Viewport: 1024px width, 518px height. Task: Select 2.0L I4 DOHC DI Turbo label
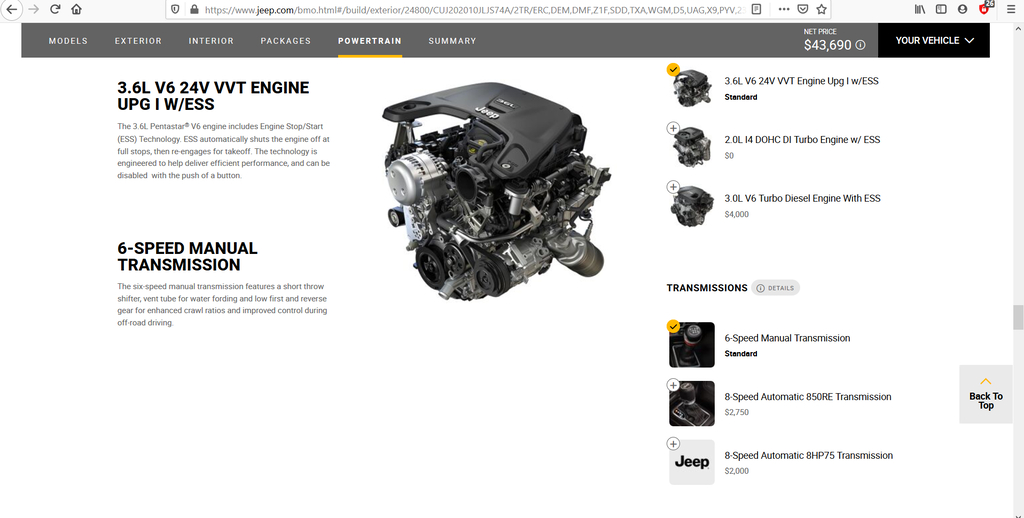(x=802, y=140)
